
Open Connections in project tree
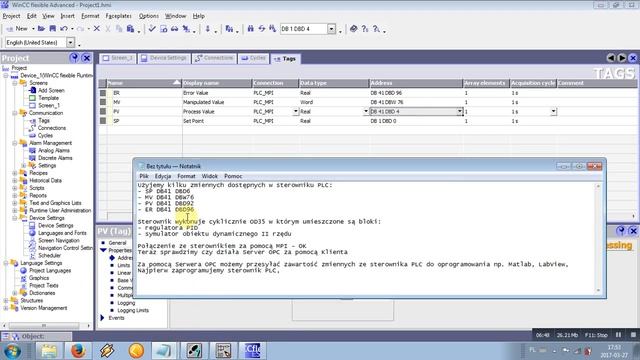coord(51,128)
